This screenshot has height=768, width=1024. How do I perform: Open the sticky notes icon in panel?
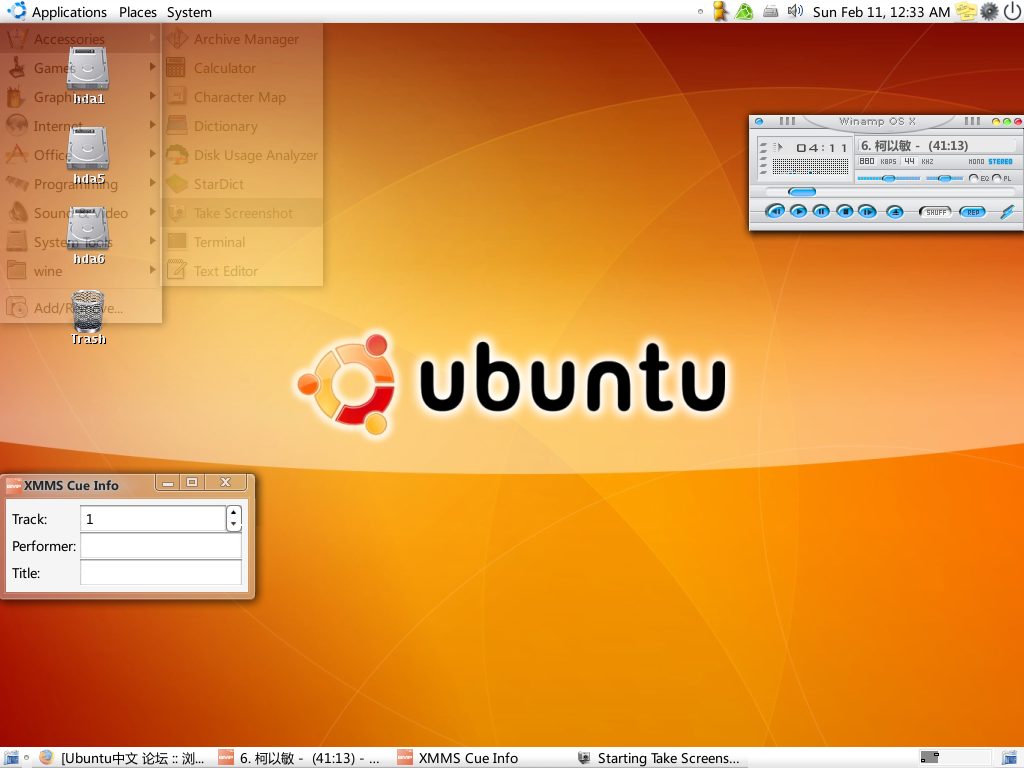coord(966,11)
